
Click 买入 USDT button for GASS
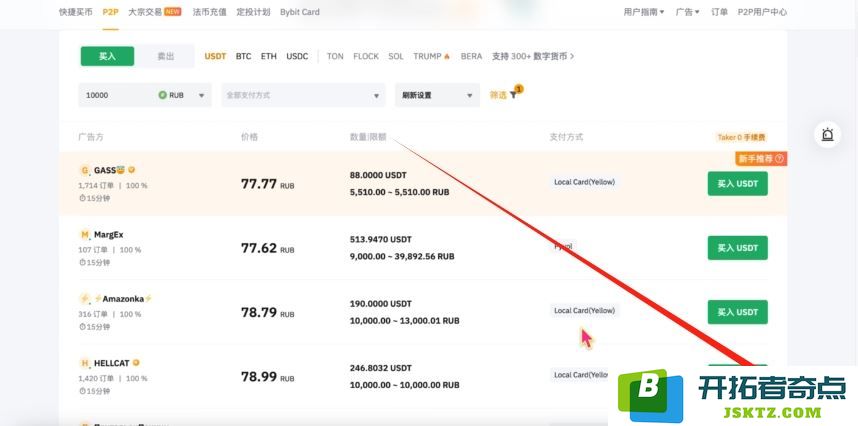tap(737, 184)
